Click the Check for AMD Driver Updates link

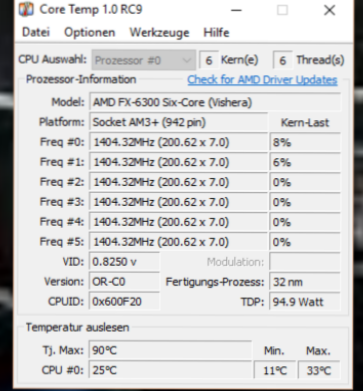[x=262, y=80]
